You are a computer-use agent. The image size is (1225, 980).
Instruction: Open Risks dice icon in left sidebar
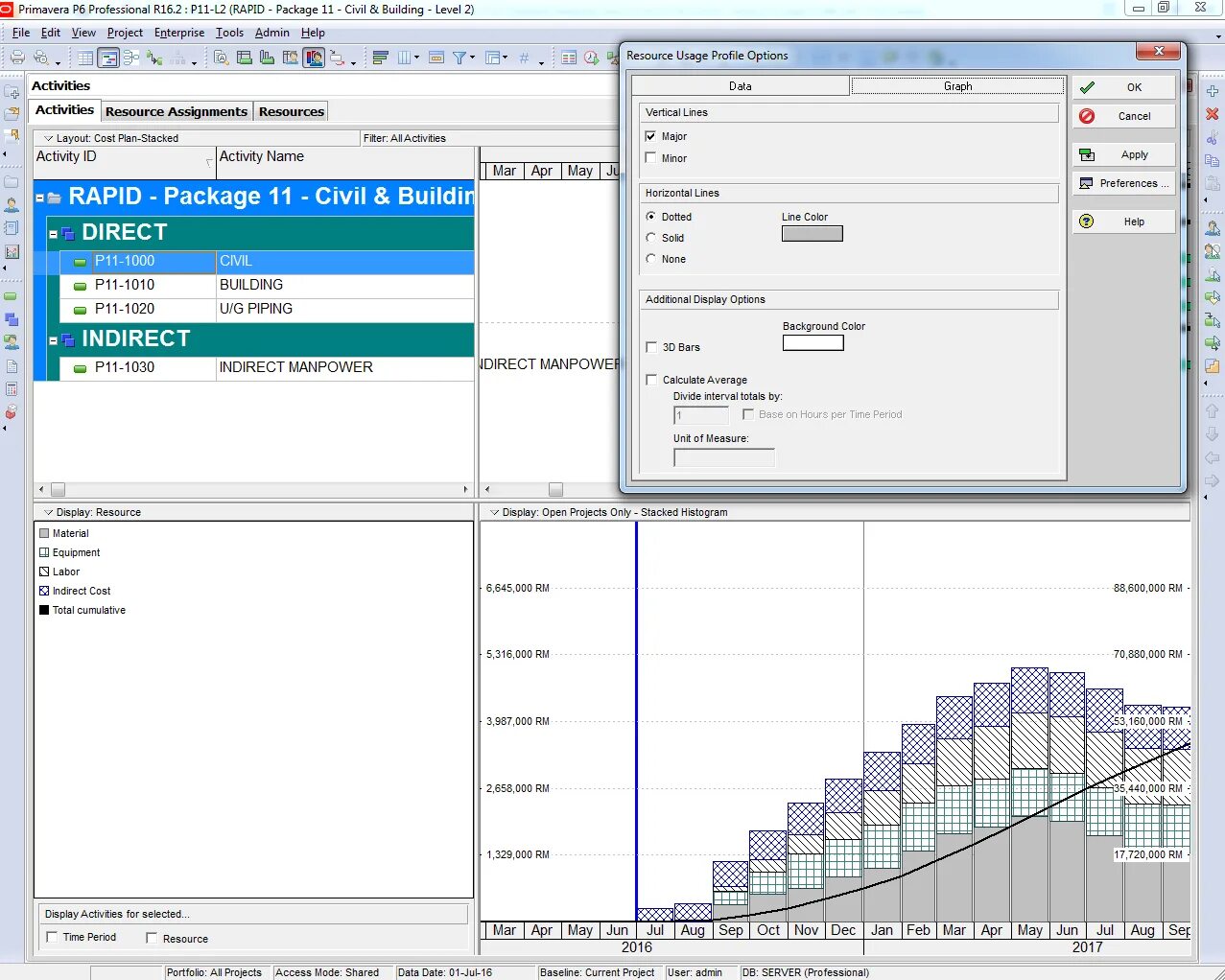12,412
